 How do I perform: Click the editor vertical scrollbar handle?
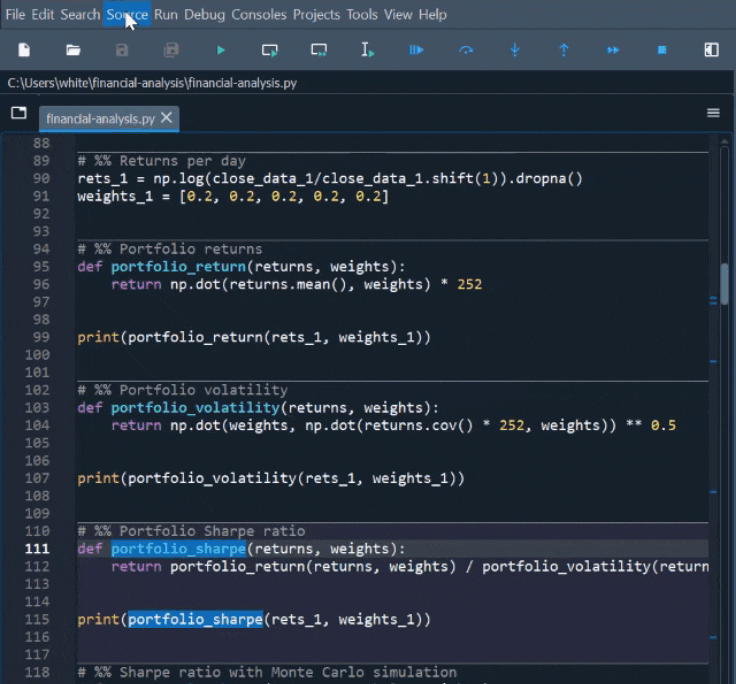(x=724, y=284)
